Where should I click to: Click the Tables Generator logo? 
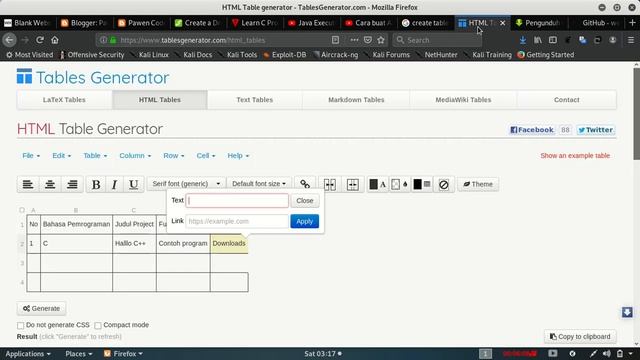[93, 77]
